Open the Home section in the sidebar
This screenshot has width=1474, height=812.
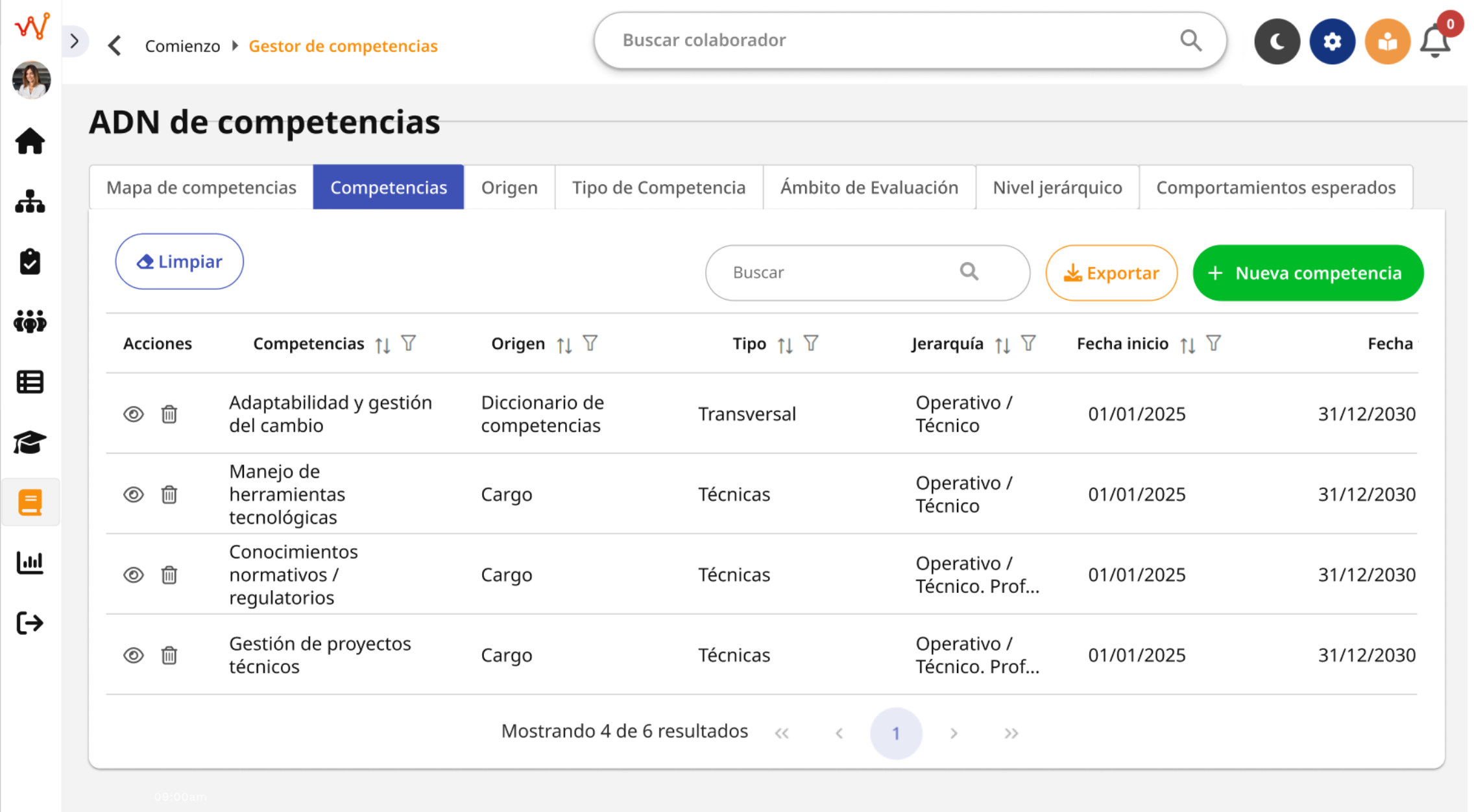click(x=30, y=140)
